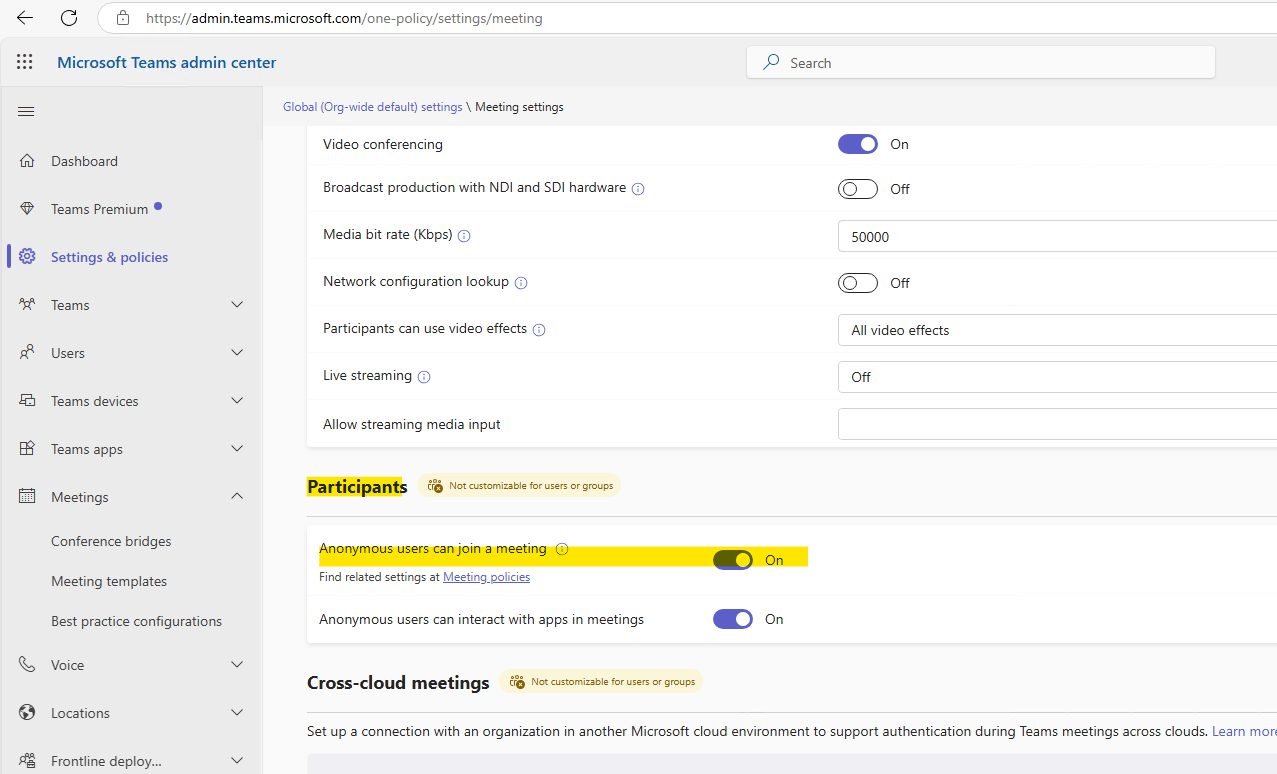Open the Meeting policies link

[486, 577]
